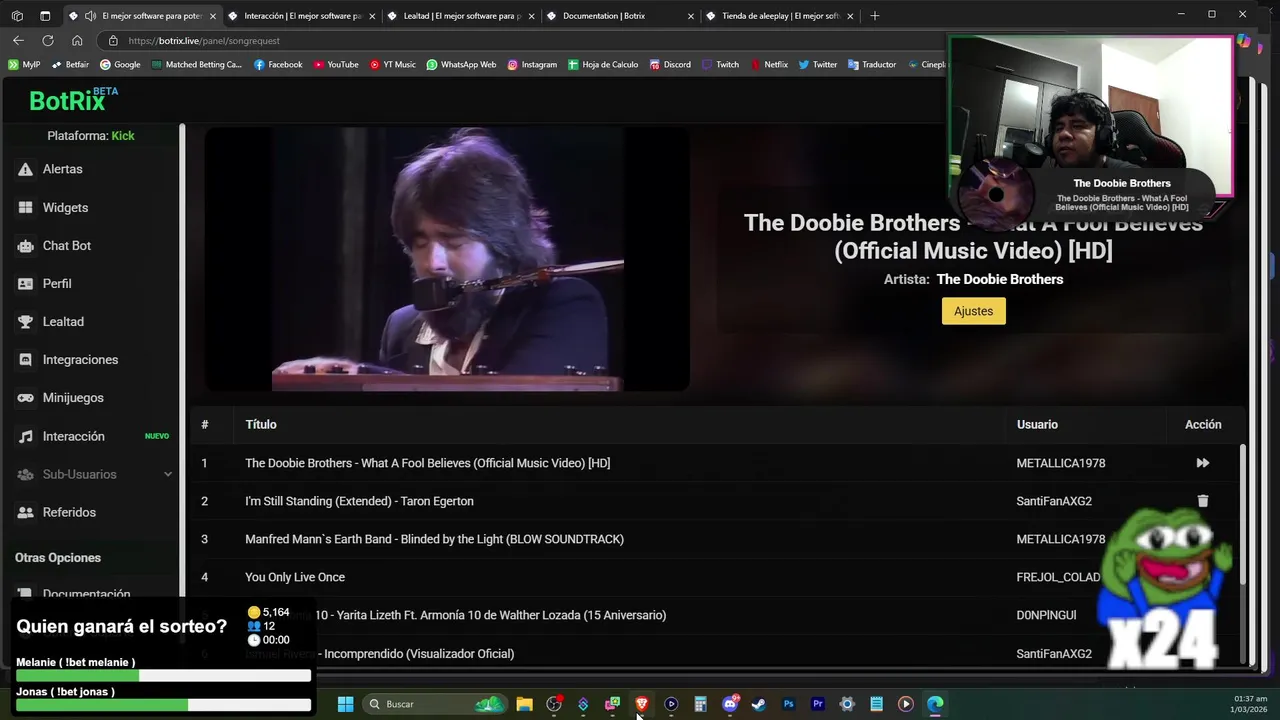Open Lealtad with the trophy icon
Viewport: 1280px width, 720px height.
(x=62, y=321)
